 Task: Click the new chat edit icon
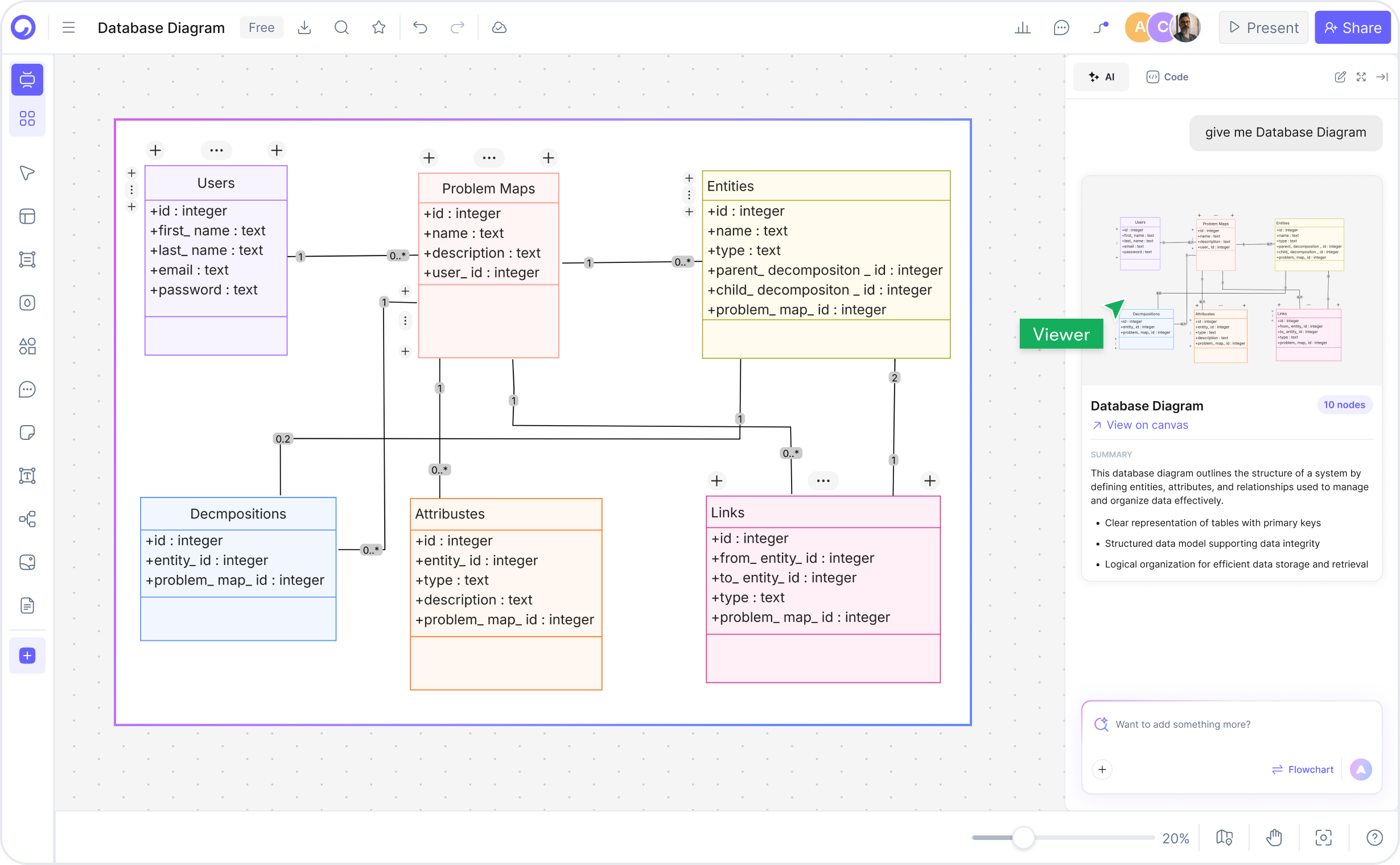point(1340,77)
